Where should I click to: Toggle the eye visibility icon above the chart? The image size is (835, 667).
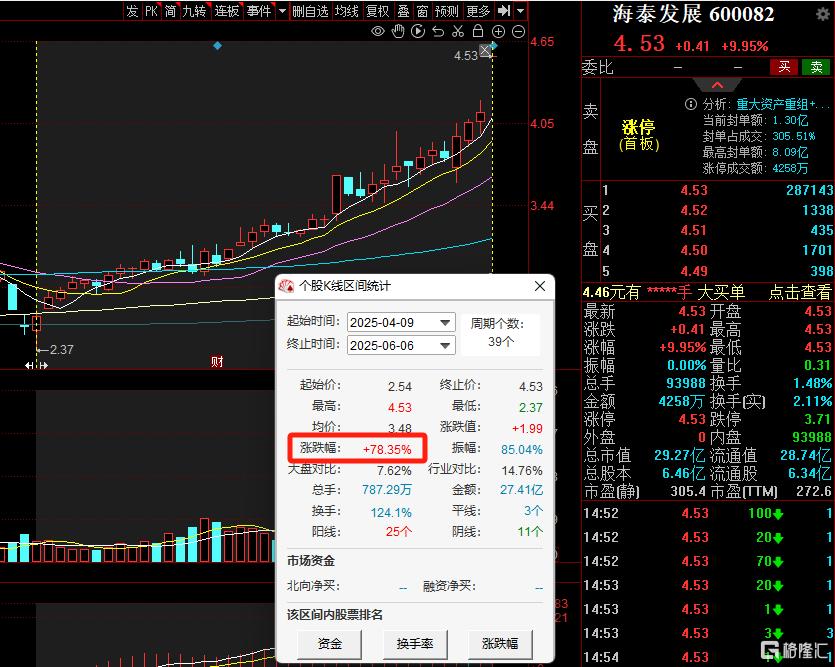[x=378, y=31]
